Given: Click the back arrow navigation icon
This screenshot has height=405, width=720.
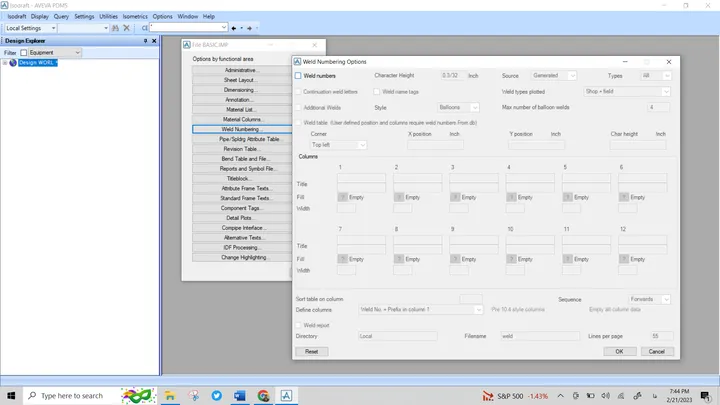Looking at the screenshot, I should click(x=234, y=28).
